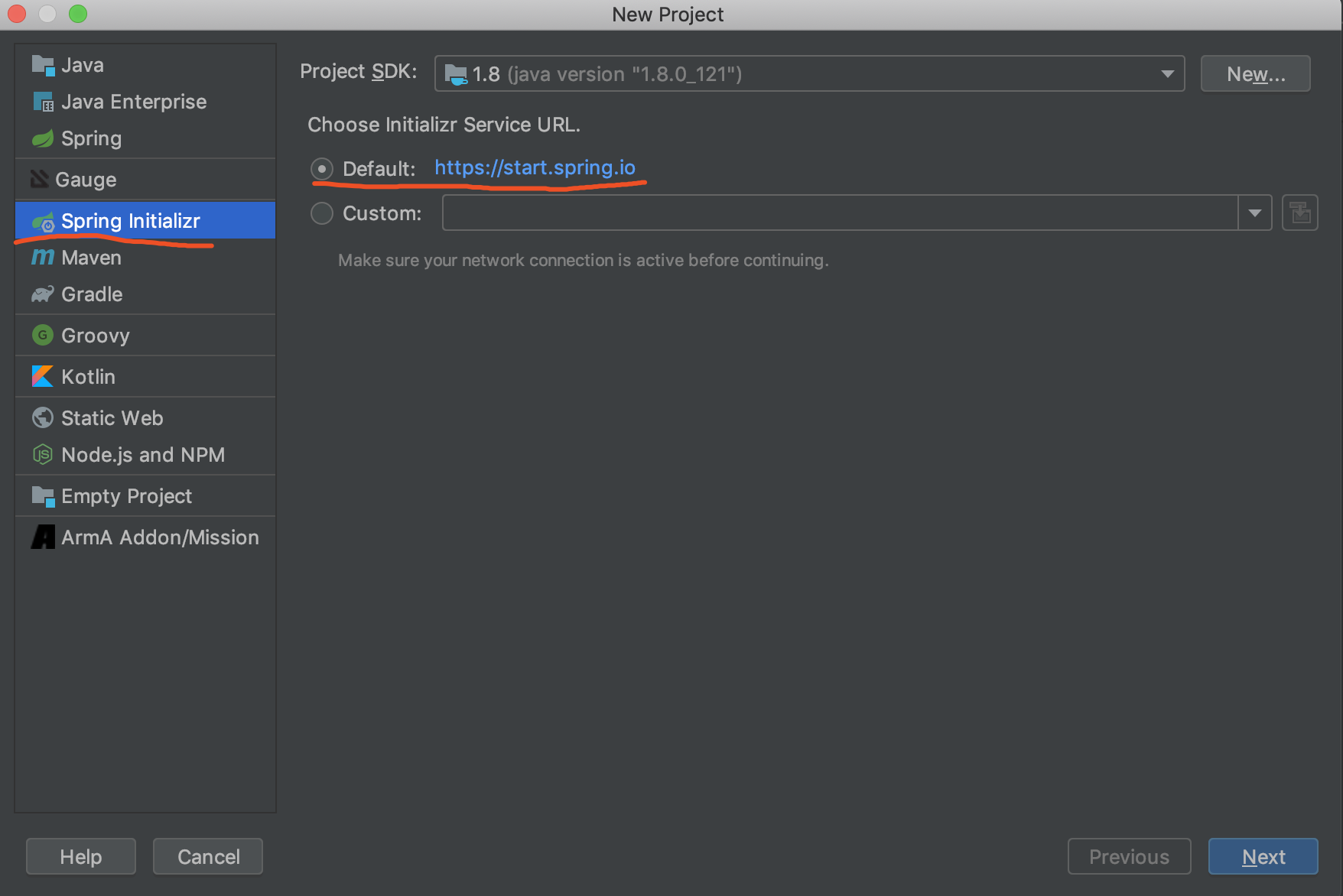Click the SDK folder icon in combo box

pos(456,75)
